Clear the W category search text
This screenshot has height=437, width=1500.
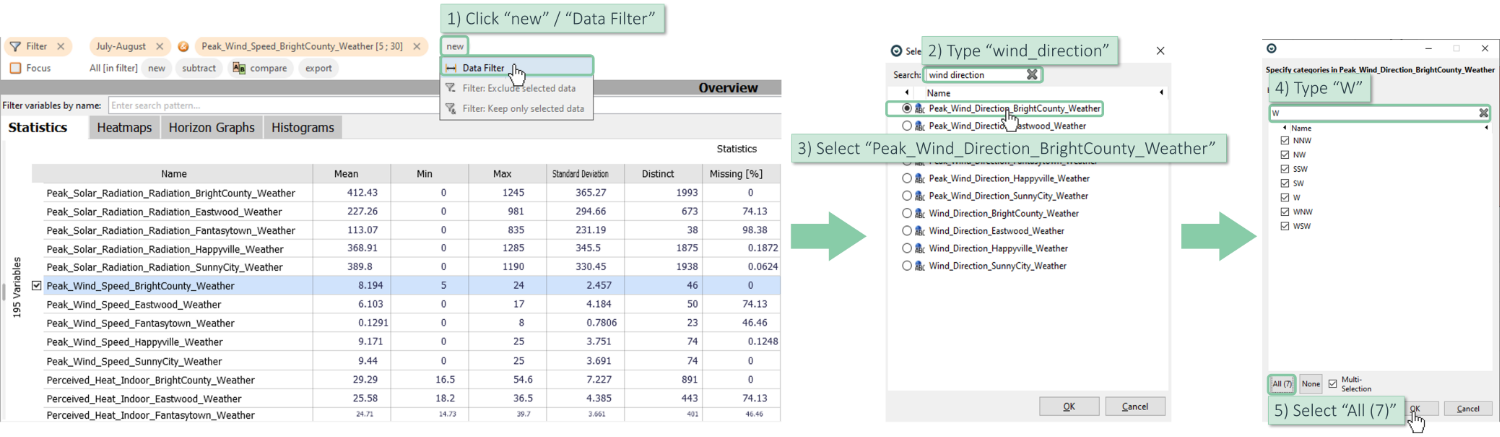click(x=1484, y=114)
